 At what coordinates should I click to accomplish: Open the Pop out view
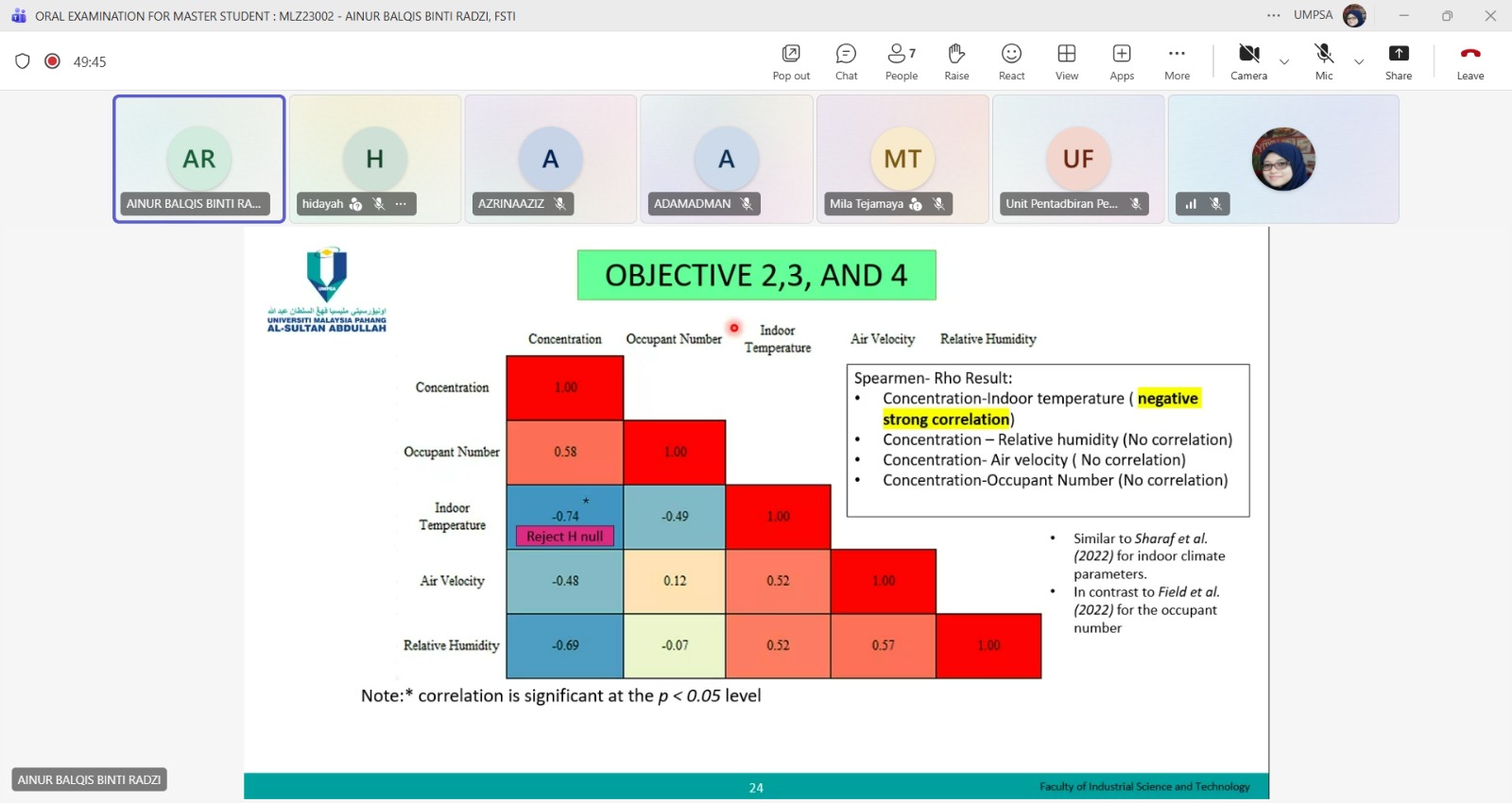tap(791, 61)
